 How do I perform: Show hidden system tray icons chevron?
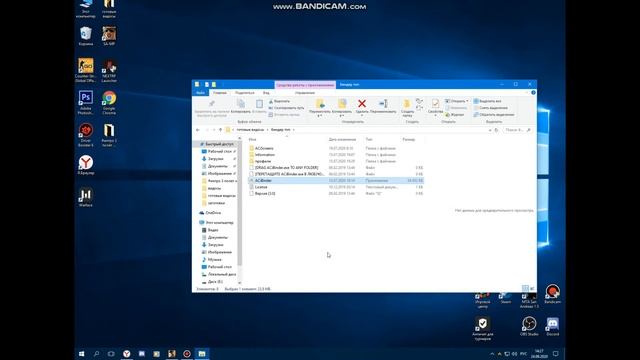tap(492, 354)
